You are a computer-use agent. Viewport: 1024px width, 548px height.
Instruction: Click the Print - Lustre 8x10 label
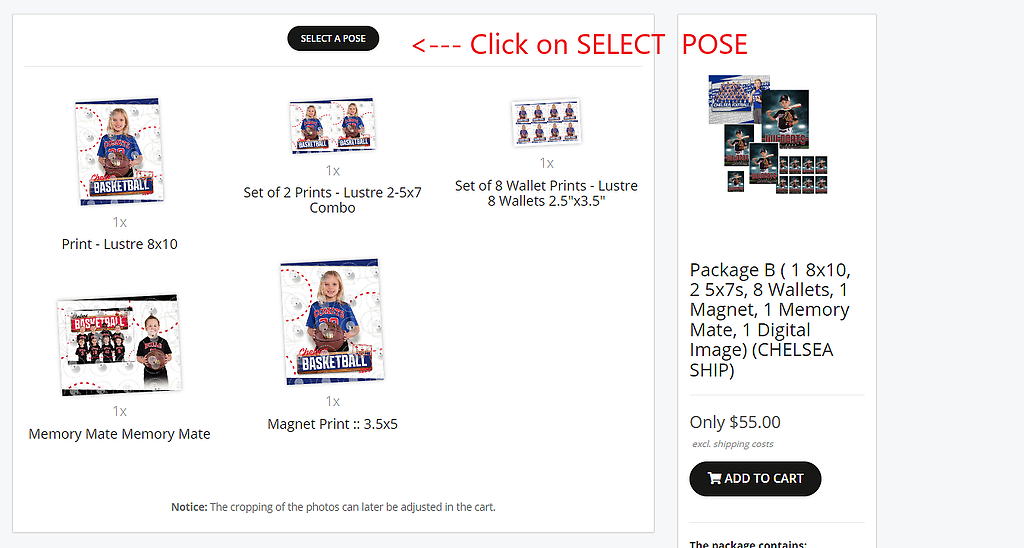120,244
